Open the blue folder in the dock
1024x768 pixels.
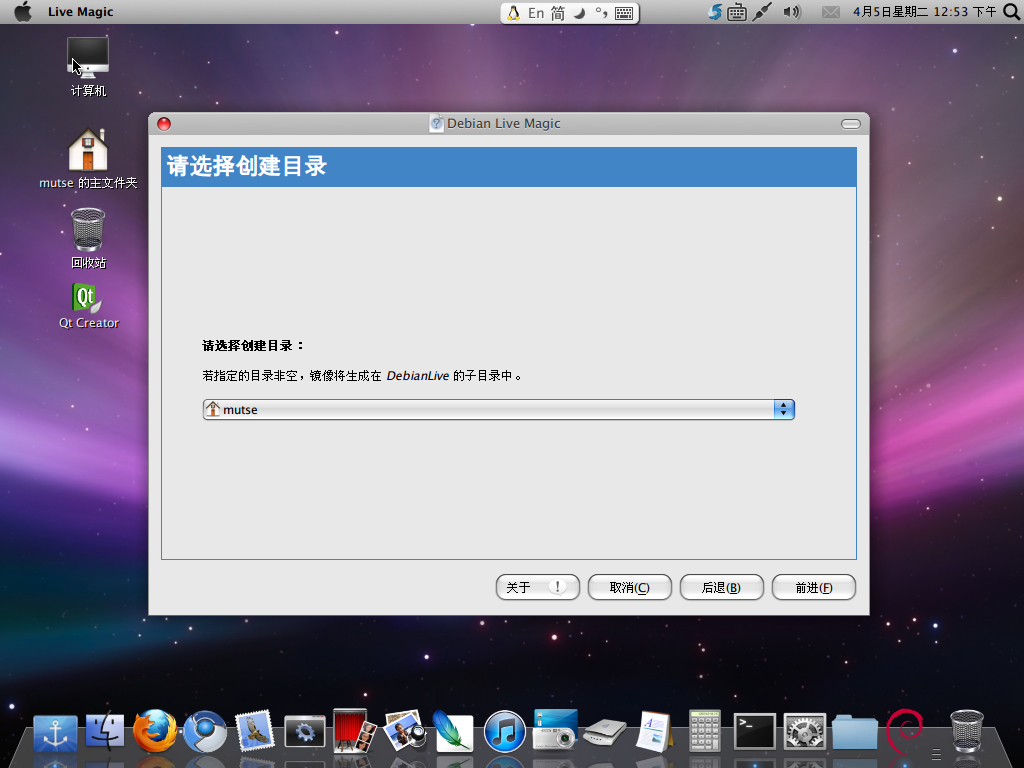[855, 732]
